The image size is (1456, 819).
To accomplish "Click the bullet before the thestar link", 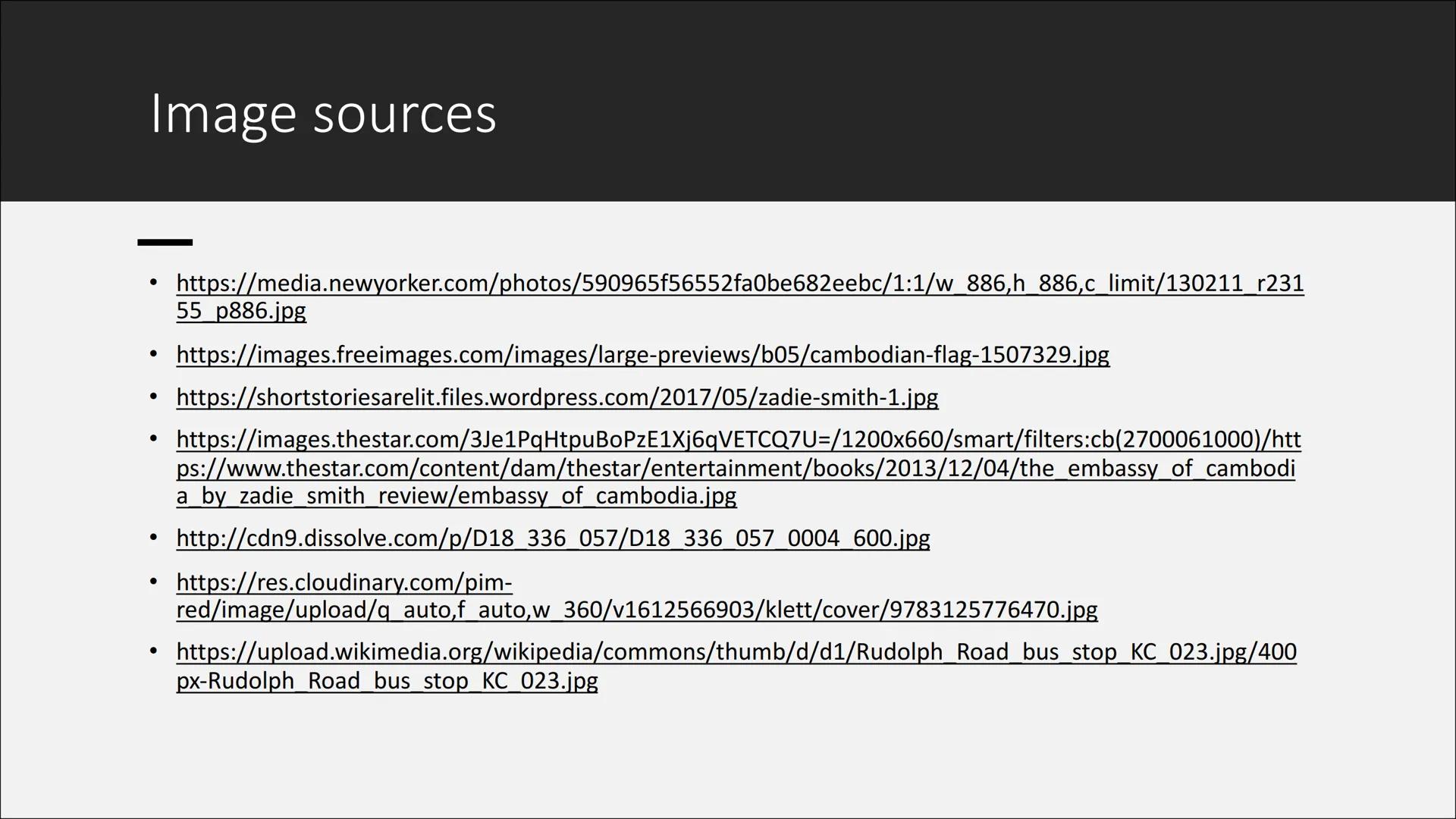I will pyautogui.click(x=154, y=440).
